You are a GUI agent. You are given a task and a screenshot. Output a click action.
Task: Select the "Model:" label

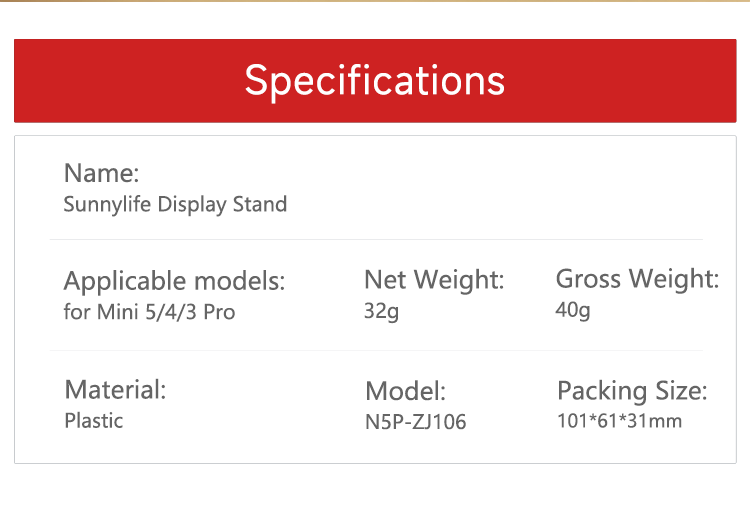tap(405, 391)
